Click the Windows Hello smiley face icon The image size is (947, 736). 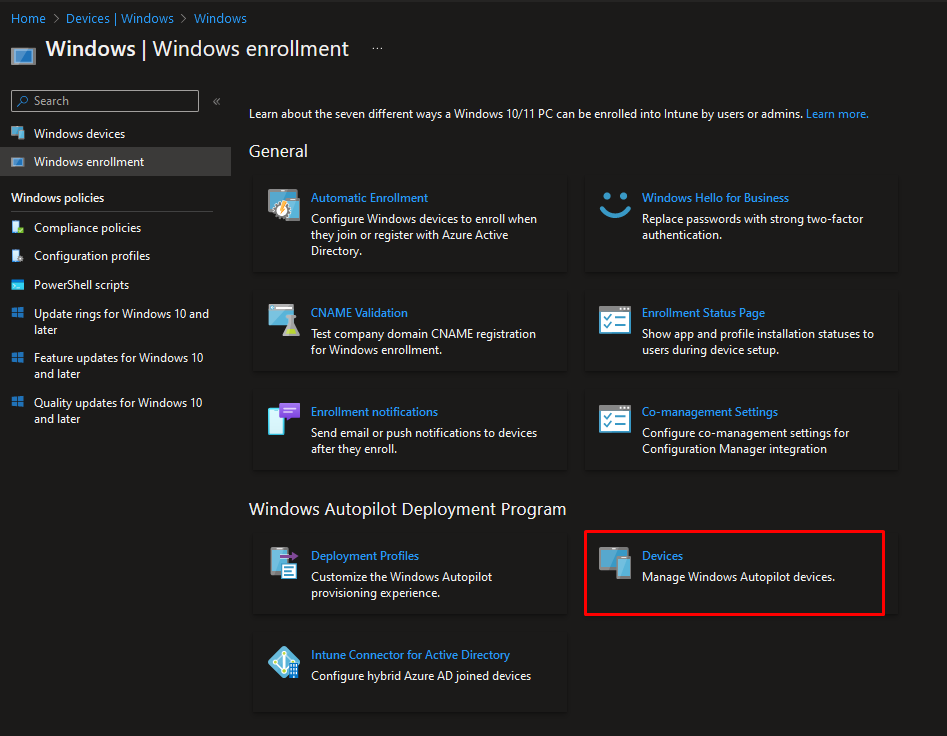[x=615, y=205]
